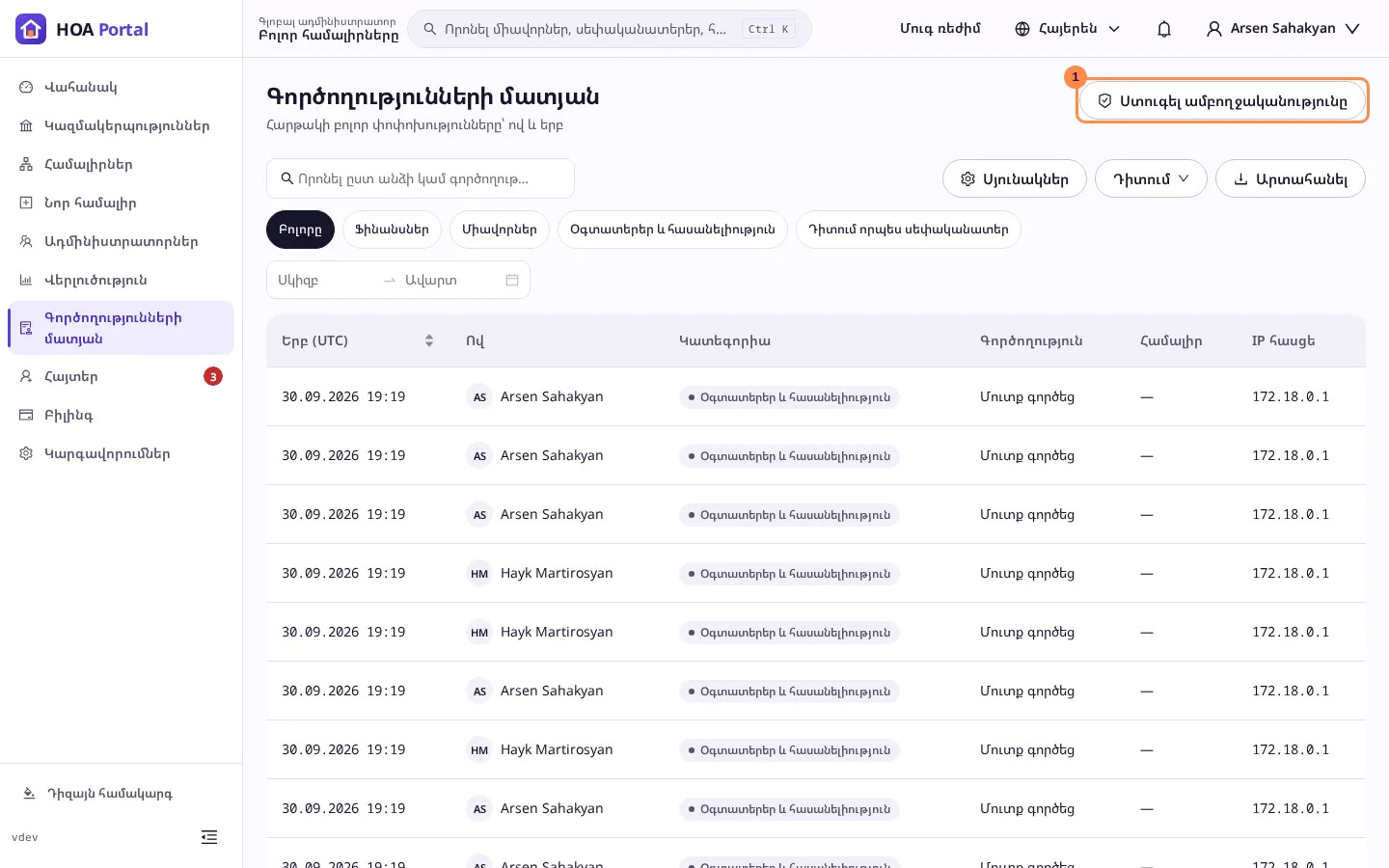This screenshot has height=868, width=1389.
Task: Select the Միավորներ filter tab
Action: 500,230
